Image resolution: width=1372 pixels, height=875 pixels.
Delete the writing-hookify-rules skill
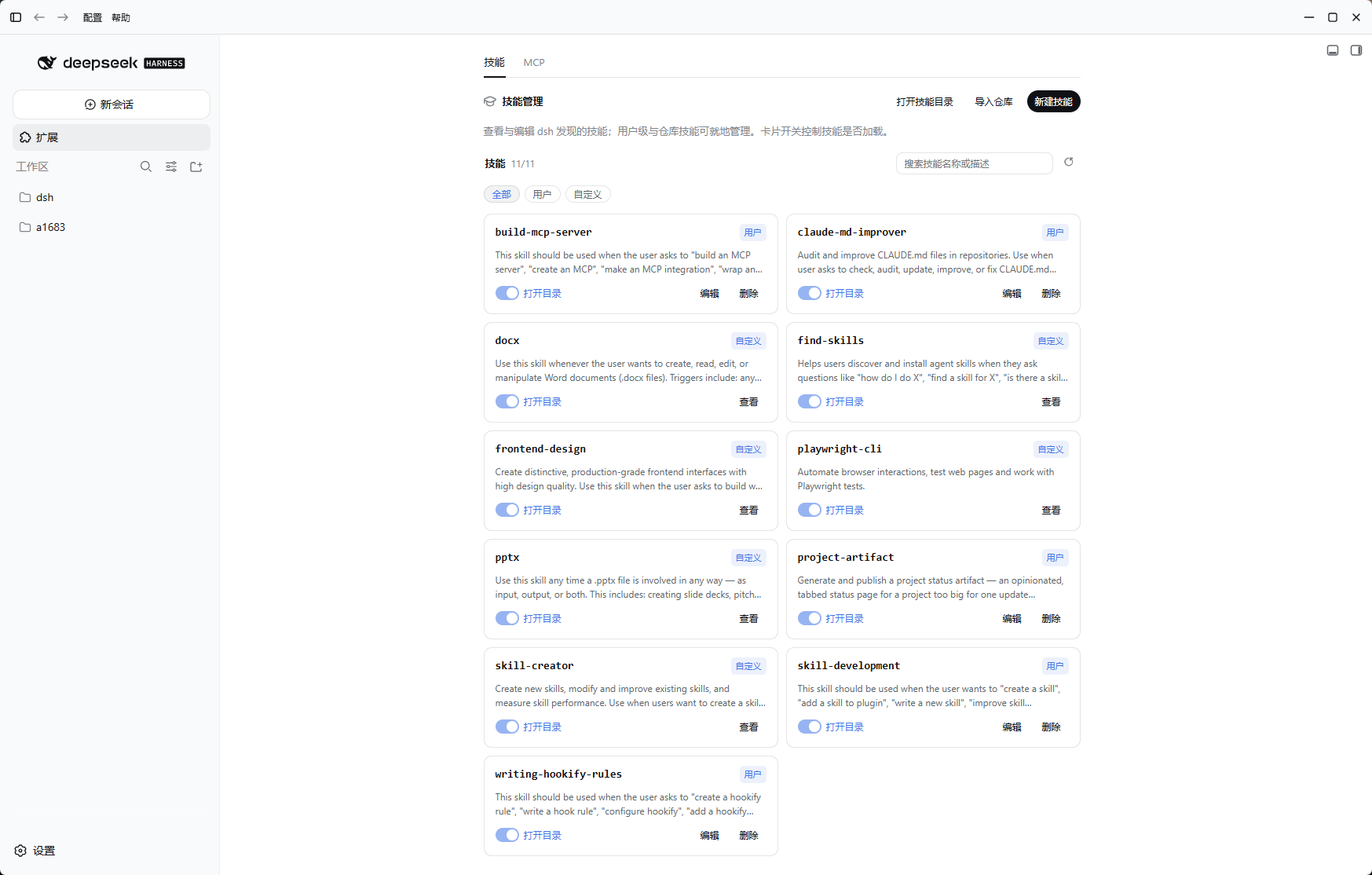coord(749,835)
